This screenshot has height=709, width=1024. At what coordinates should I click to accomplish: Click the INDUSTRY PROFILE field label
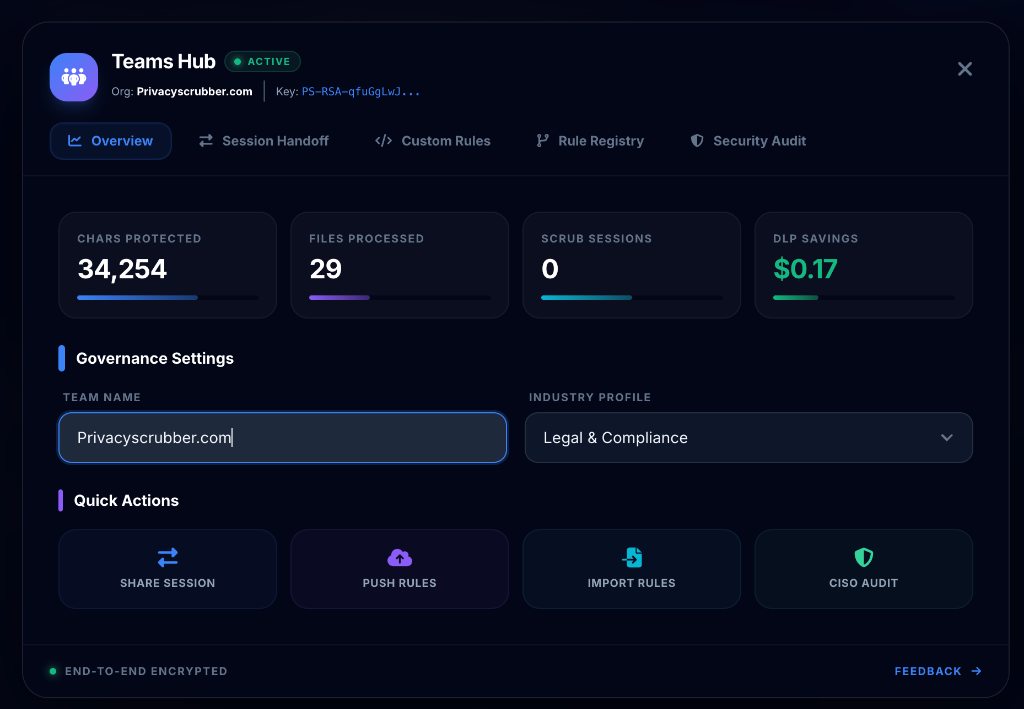590,397
